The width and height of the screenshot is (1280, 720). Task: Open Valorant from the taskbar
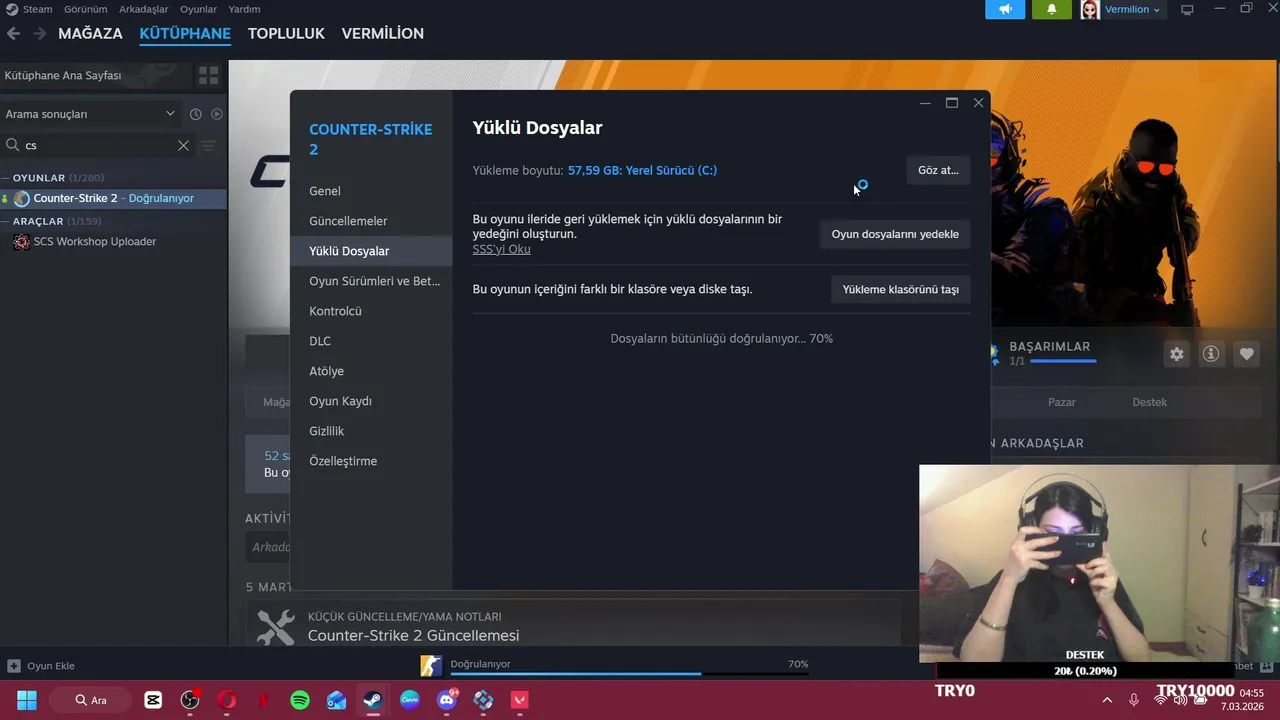pyautogui.click(x=520, y=700)
